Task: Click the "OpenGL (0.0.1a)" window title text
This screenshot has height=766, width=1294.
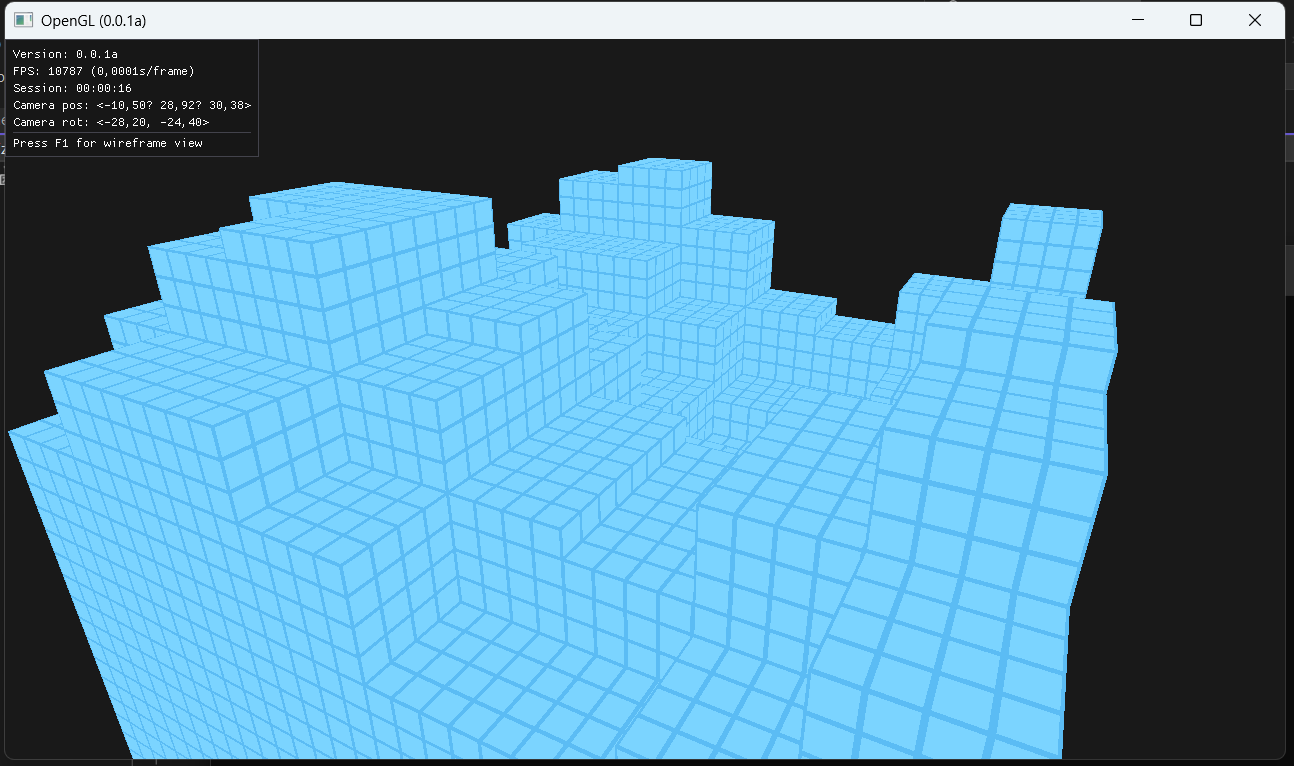Action: [x=99, y=20]
